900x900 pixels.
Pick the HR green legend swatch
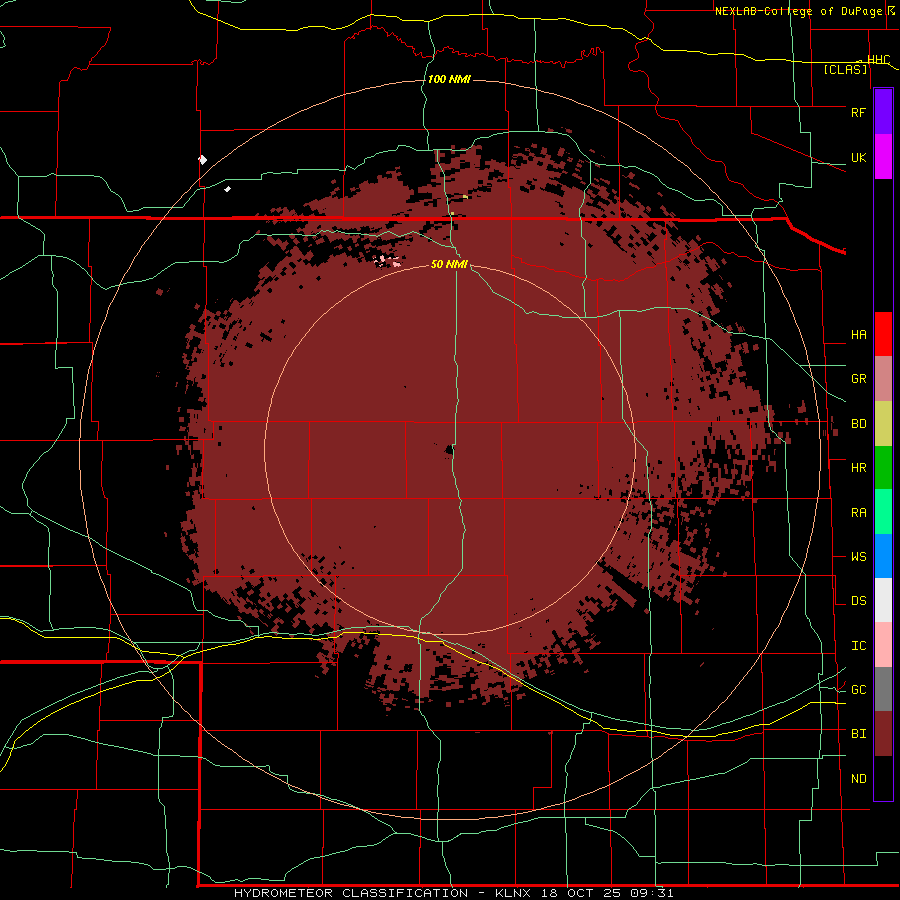pyautogui.click(x=883, y=468)
